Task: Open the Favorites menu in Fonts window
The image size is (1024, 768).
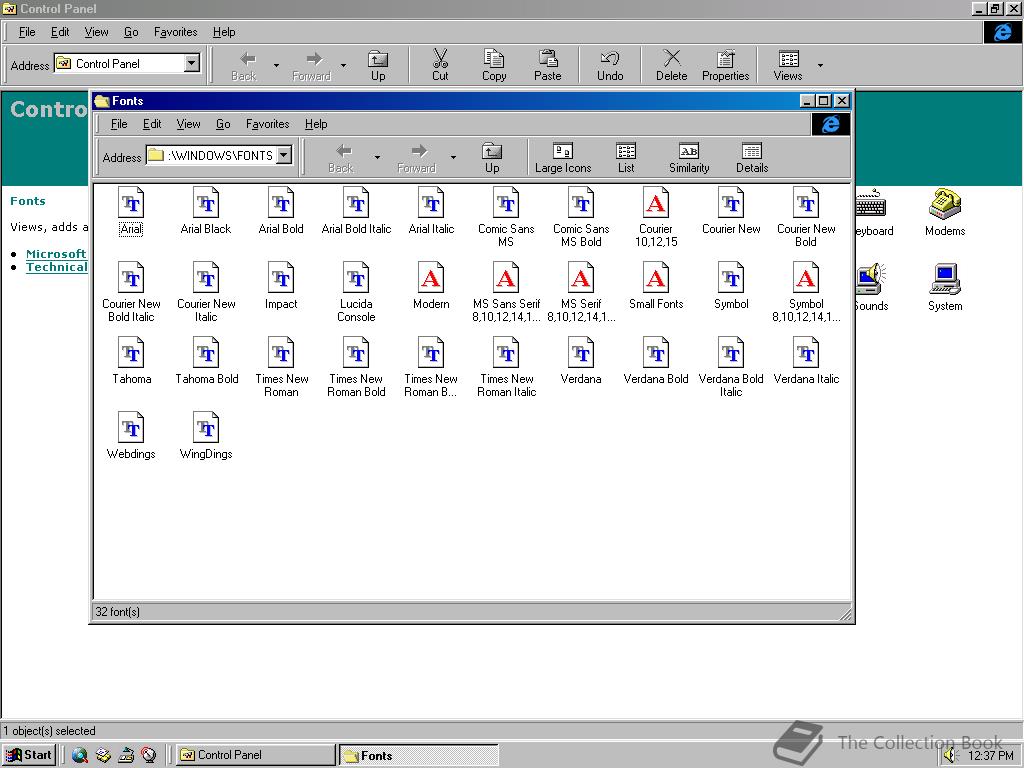Action: click(x=267, y=124)
